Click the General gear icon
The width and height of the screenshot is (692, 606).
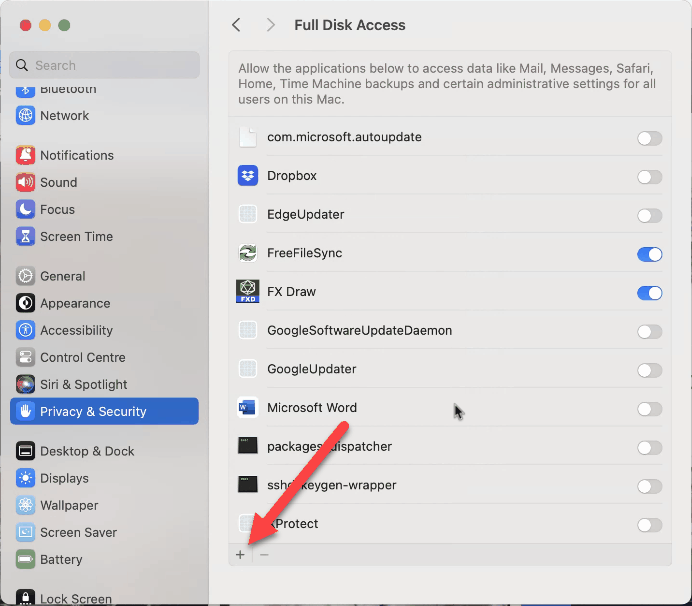point(25,276)
